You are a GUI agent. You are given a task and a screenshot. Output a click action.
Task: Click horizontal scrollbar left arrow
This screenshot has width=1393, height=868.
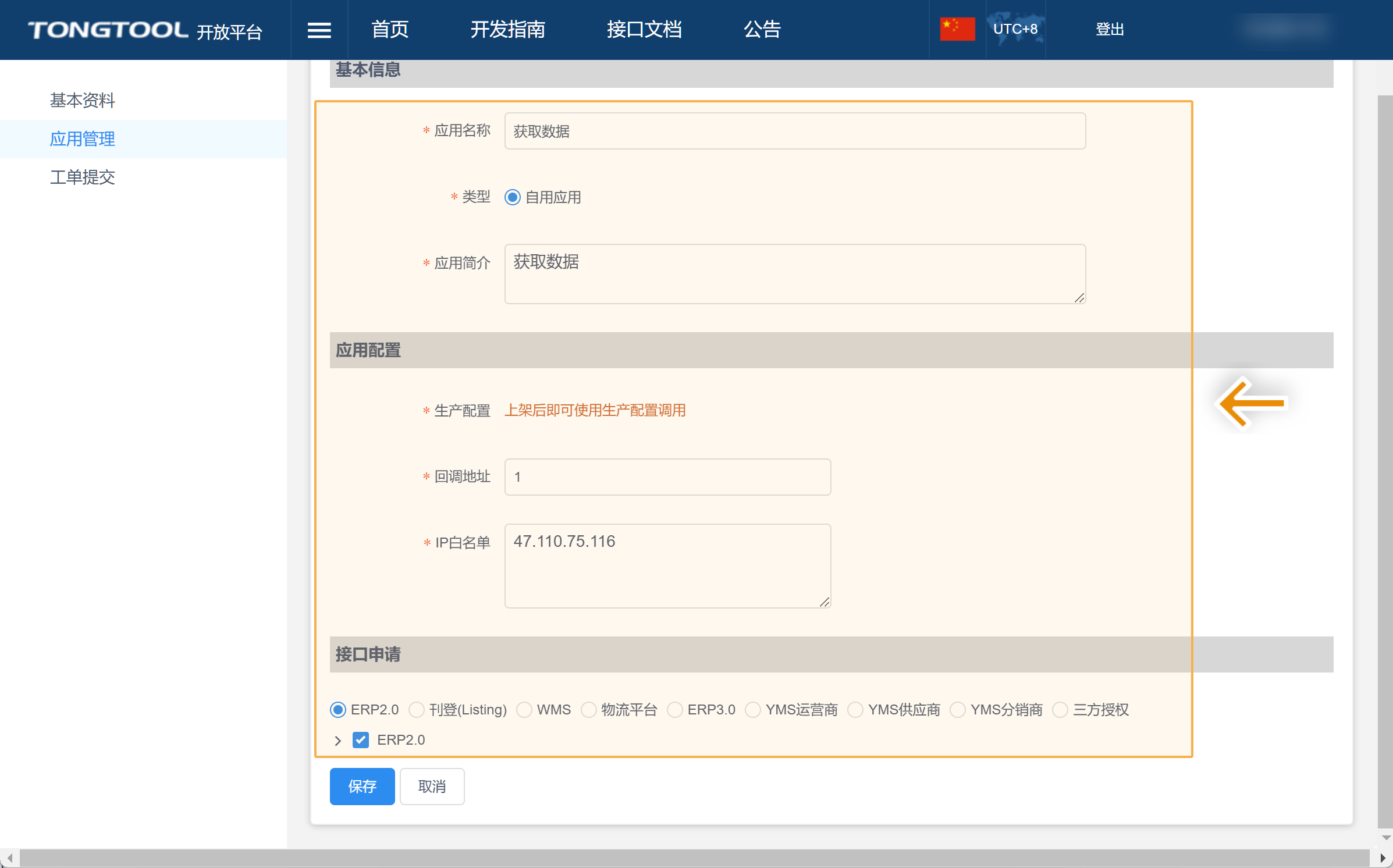pyautogui.click(x=9, y=859)
